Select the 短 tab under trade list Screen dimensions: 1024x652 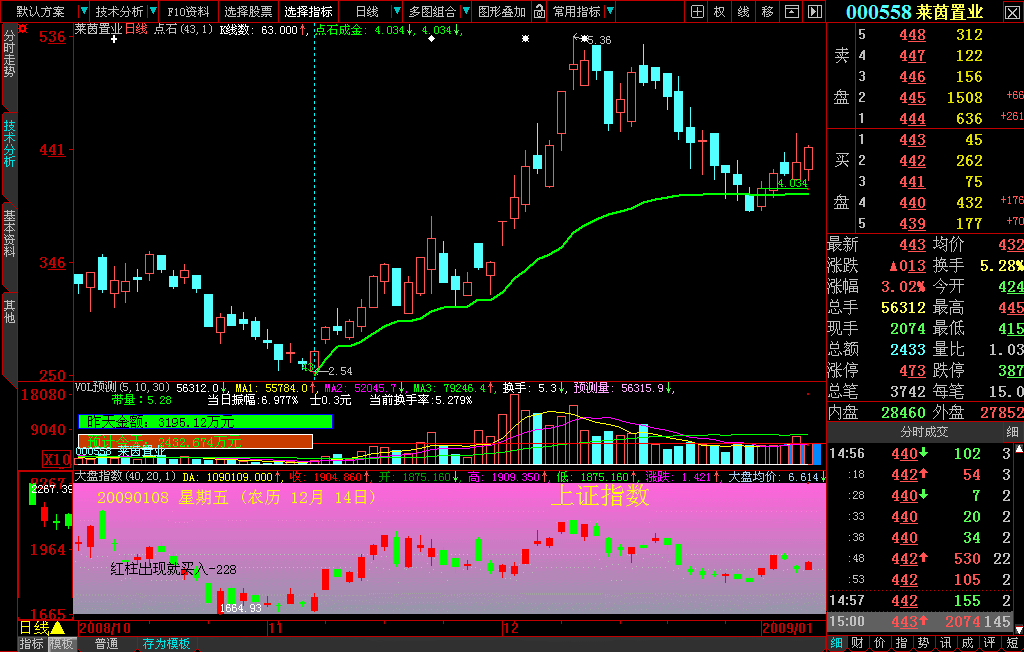(1011, 644)
